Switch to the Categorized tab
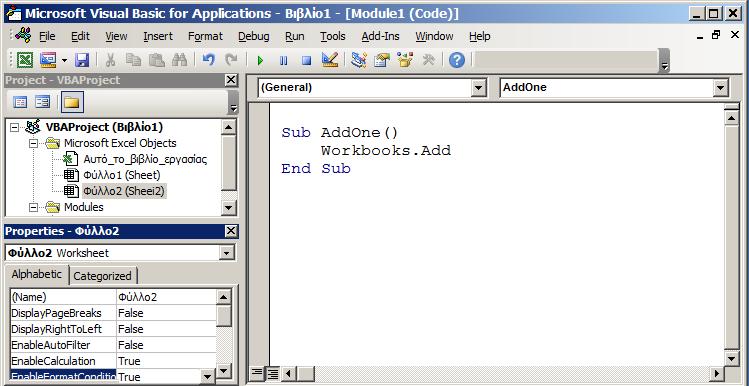The image size is (749, 386). click(x=102, y=276)
